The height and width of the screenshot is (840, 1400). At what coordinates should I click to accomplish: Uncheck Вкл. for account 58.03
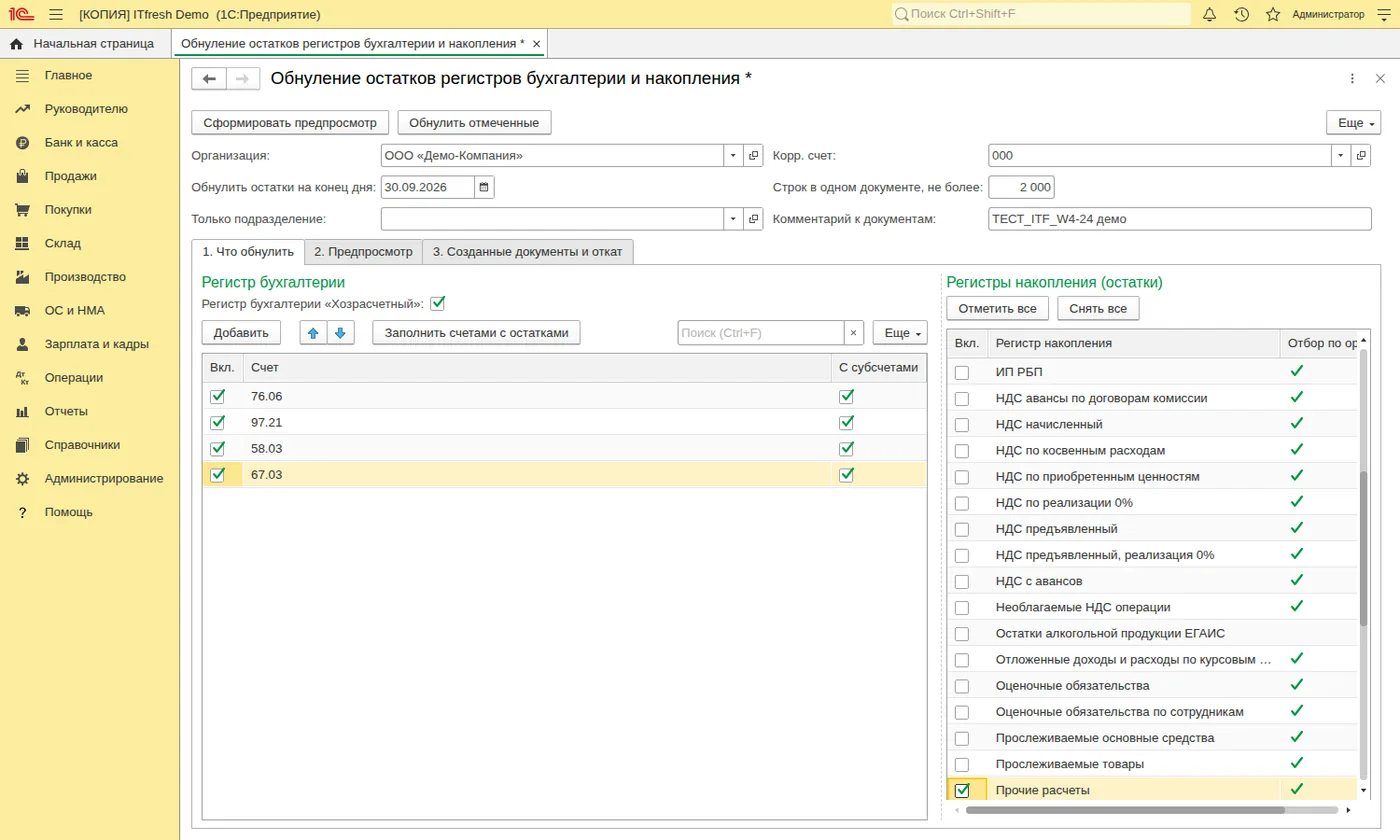point(218,448)
